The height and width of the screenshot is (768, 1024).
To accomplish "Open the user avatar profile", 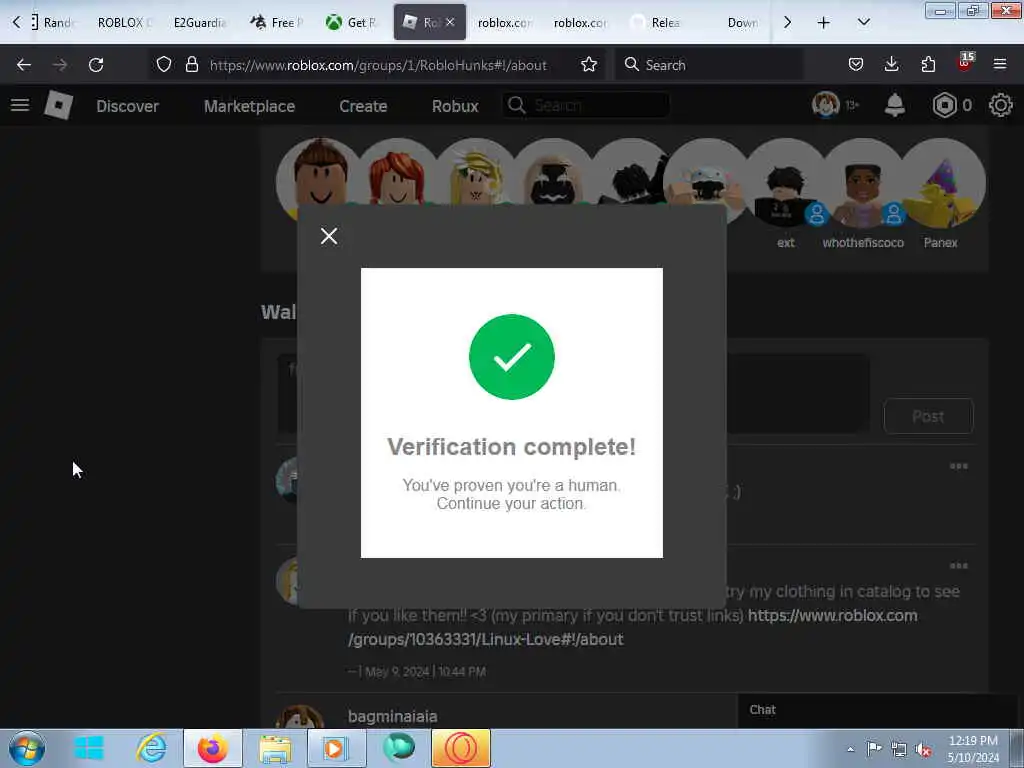I will click(x=825, y=104).
